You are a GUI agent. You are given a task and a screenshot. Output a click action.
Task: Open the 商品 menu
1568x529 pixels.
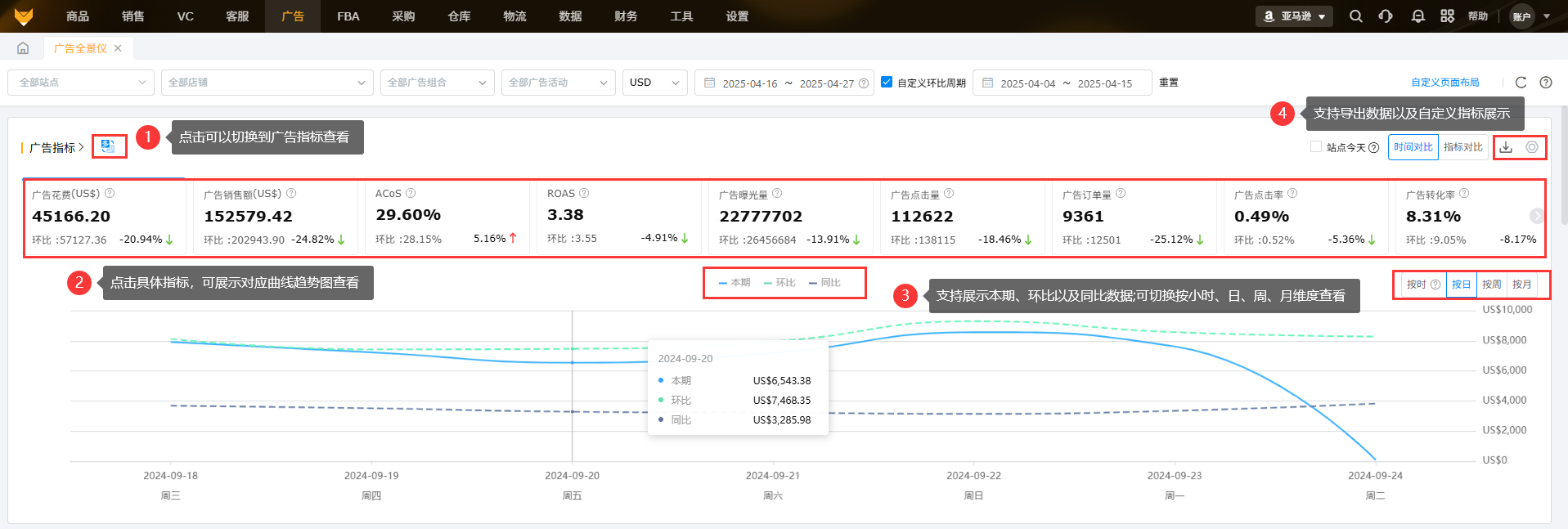78,16
